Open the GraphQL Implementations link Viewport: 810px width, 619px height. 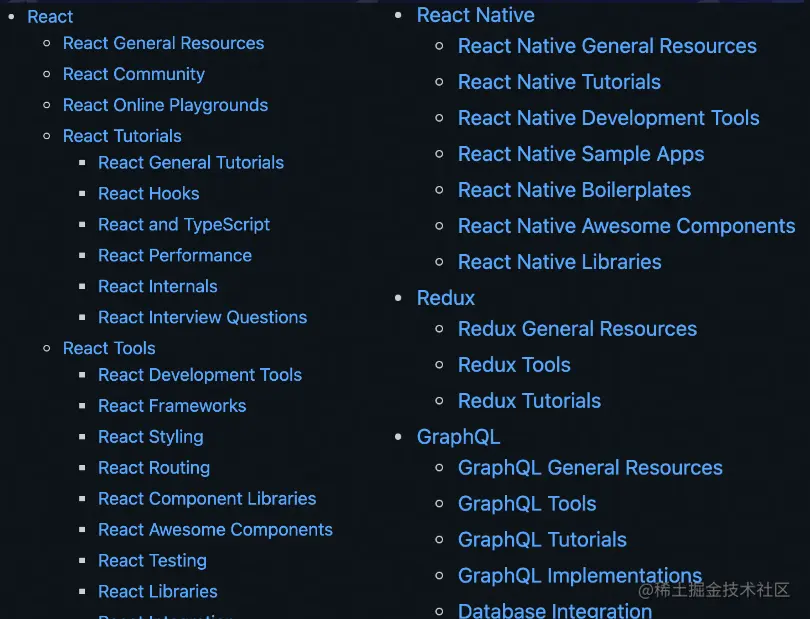[x=580, y=575]
